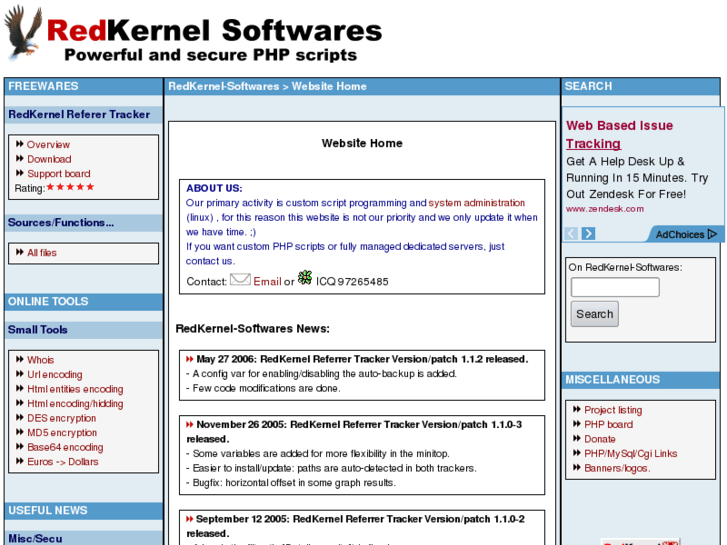The image size is (727, 545).
Task: Open the Banners/logos link
Action: point(617,468)
